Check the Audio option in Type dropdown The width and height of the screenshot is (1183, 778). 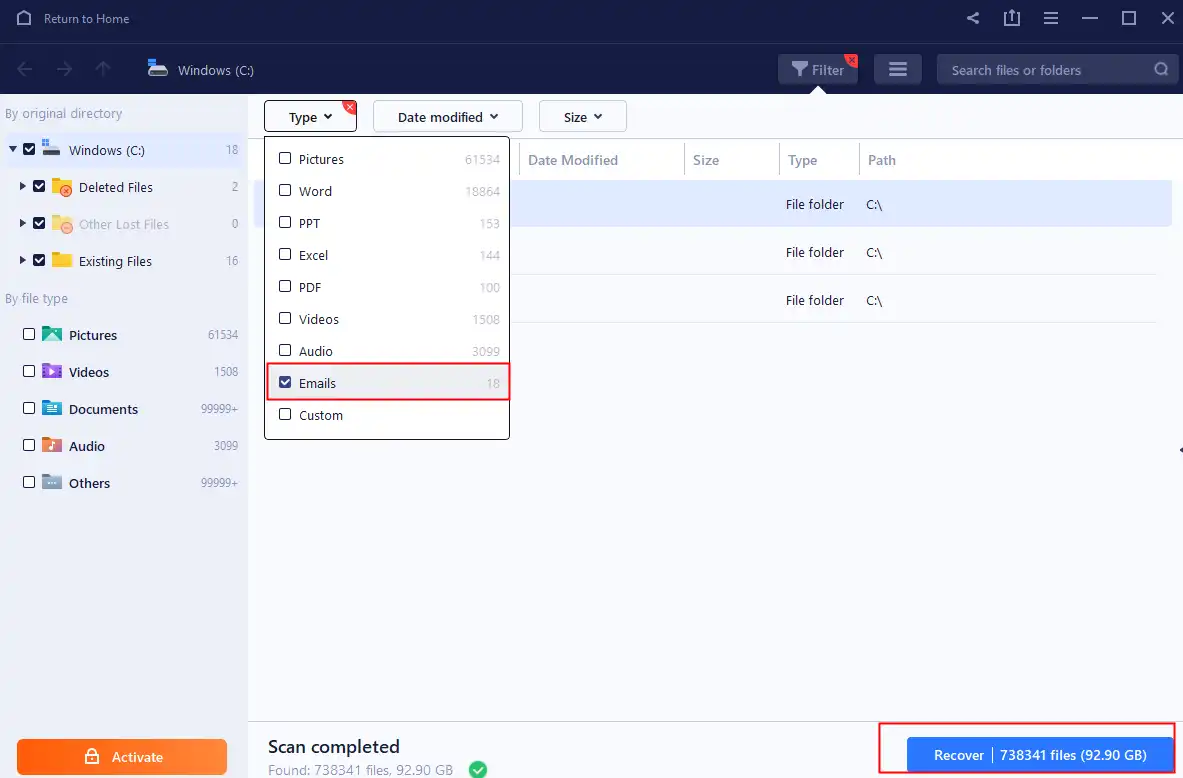[285, 350]
